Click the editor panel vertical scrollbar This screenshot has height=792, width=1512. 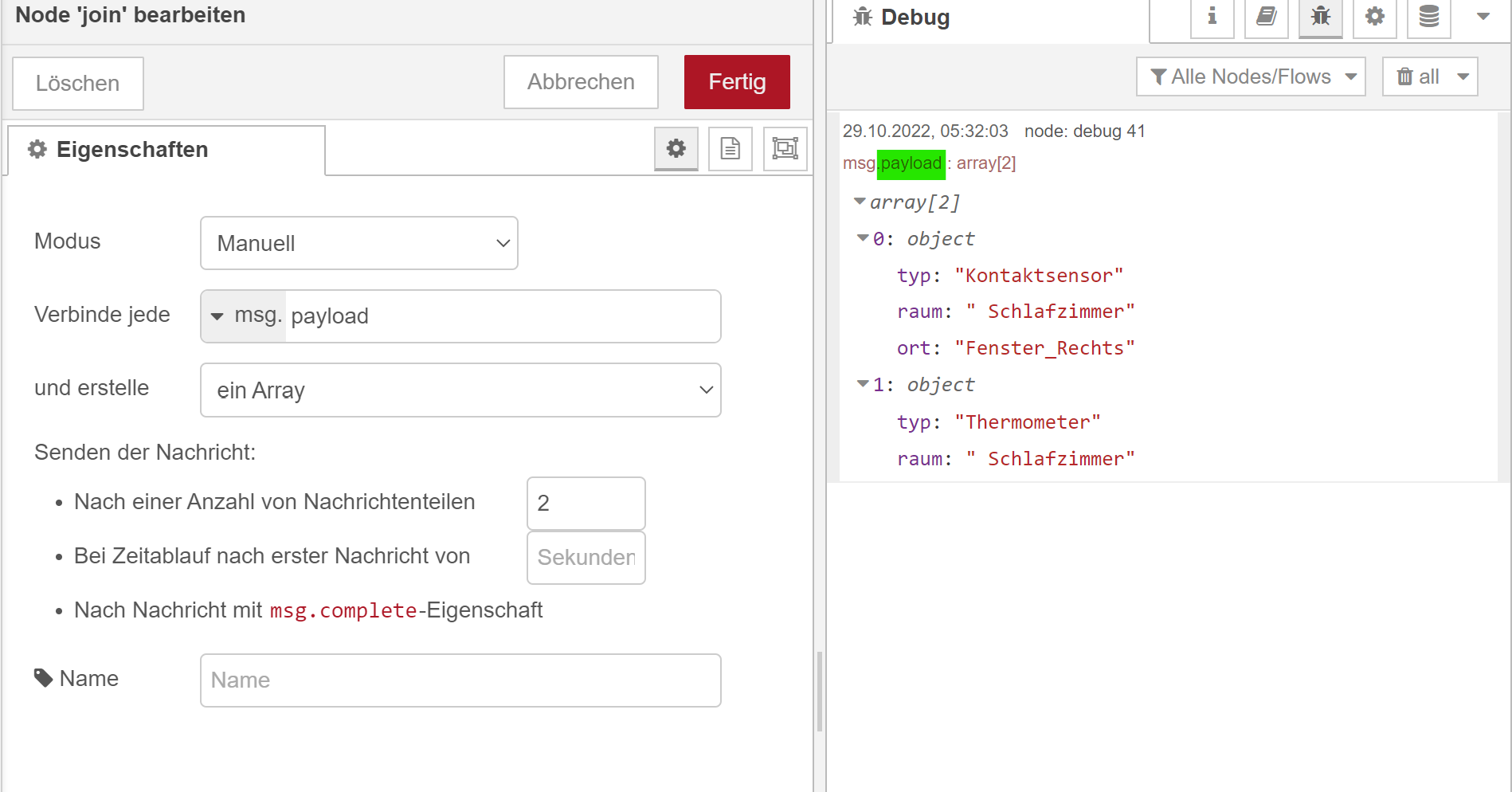(820, 692)
